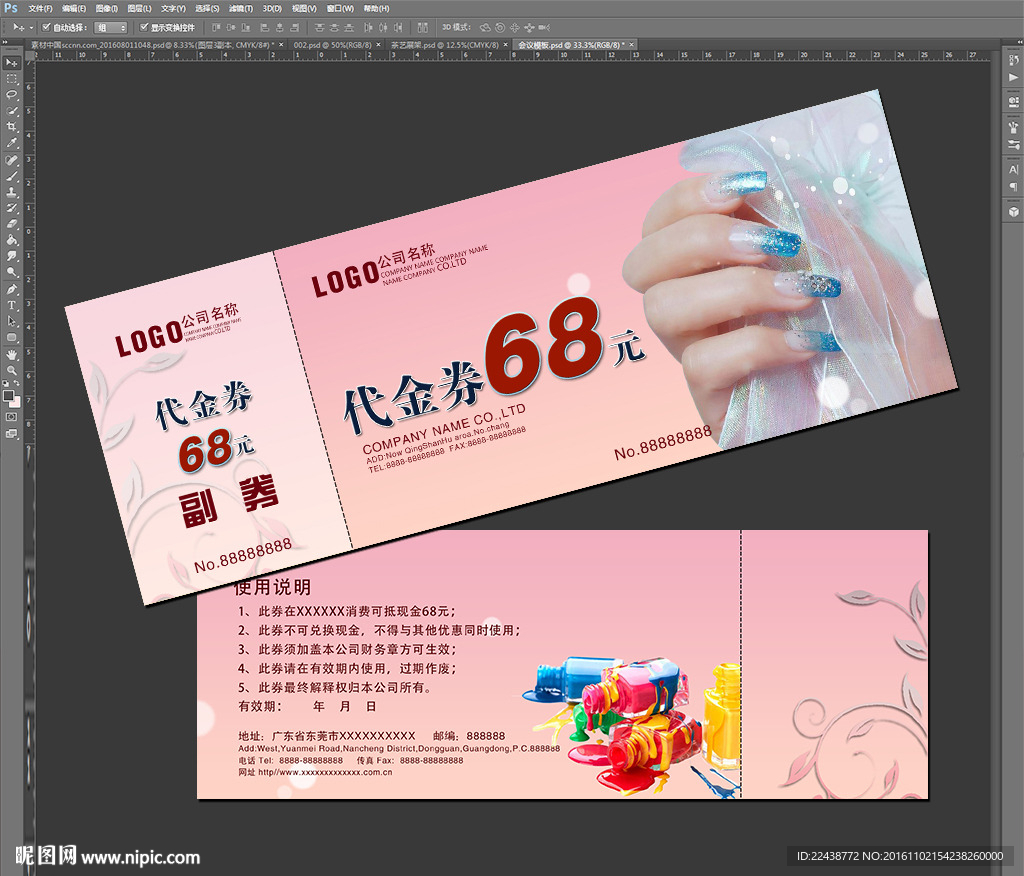The image size is (1024, 876).
Task: Open the 文字(Y) menu
Action: 173,8
